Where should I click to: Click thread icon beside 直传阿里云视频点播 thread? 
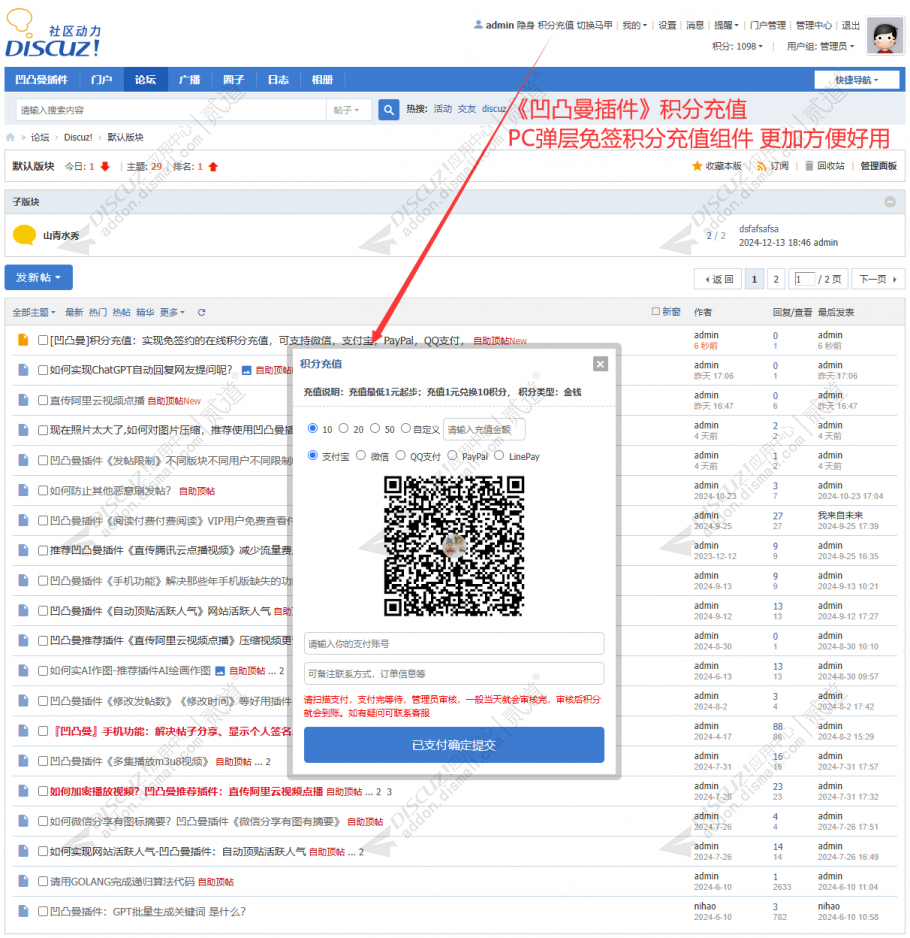pyautogui.click(x=23, y=400)
